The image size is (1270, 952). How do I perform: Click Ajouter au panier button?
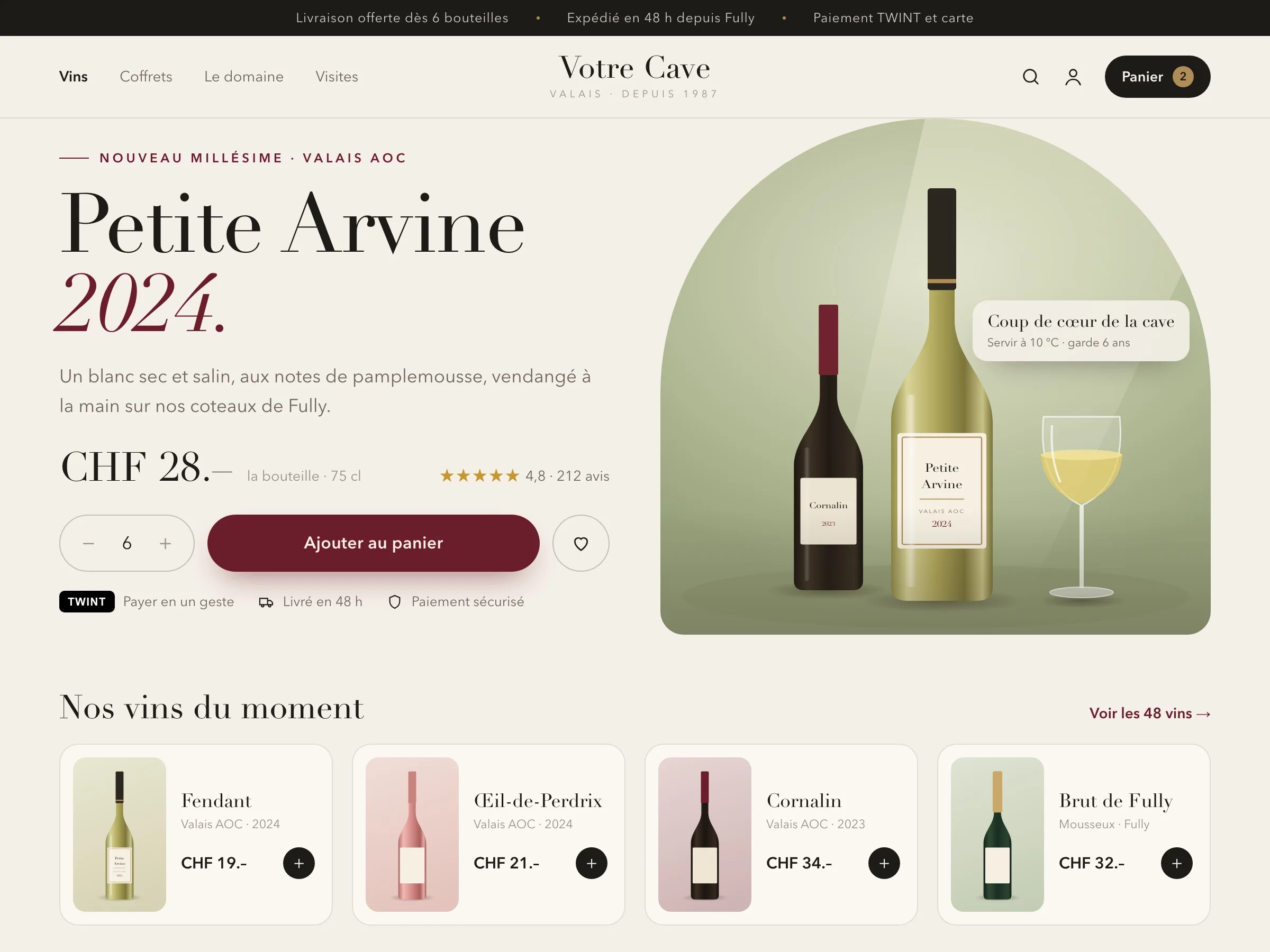point(373,543)
